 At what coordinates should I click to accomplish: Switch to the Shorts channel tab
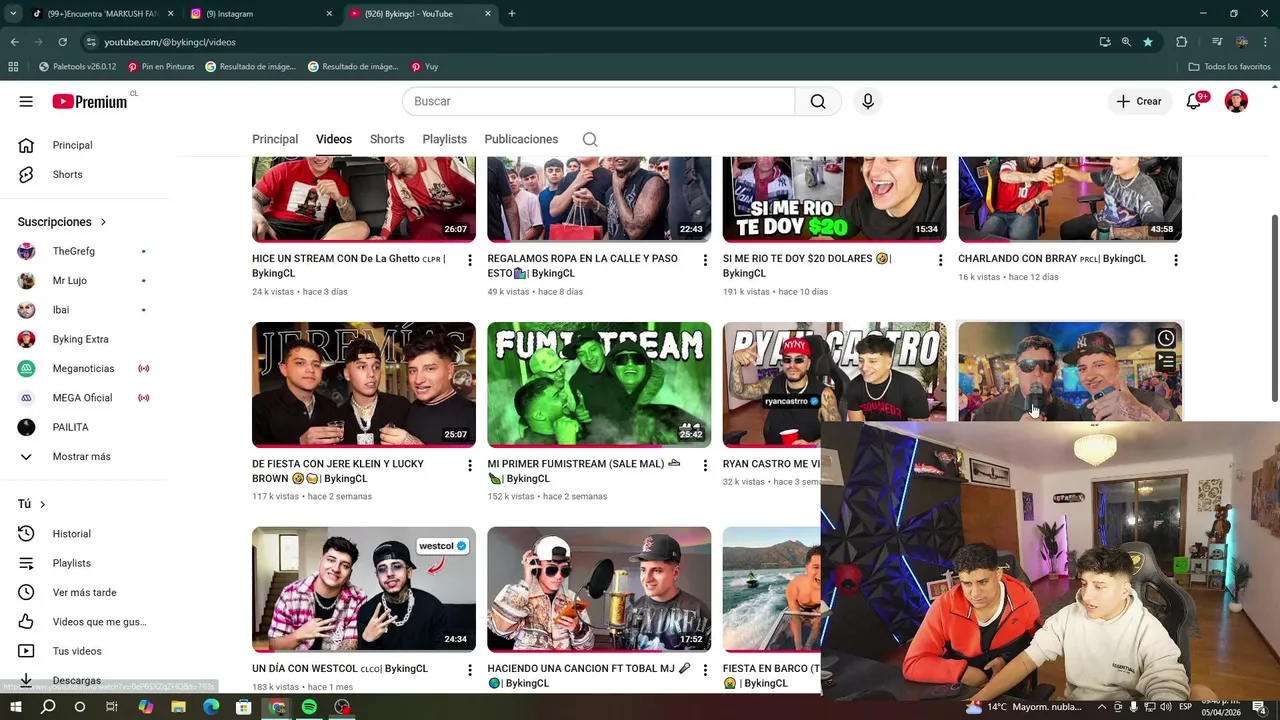[x=387, y=139]
